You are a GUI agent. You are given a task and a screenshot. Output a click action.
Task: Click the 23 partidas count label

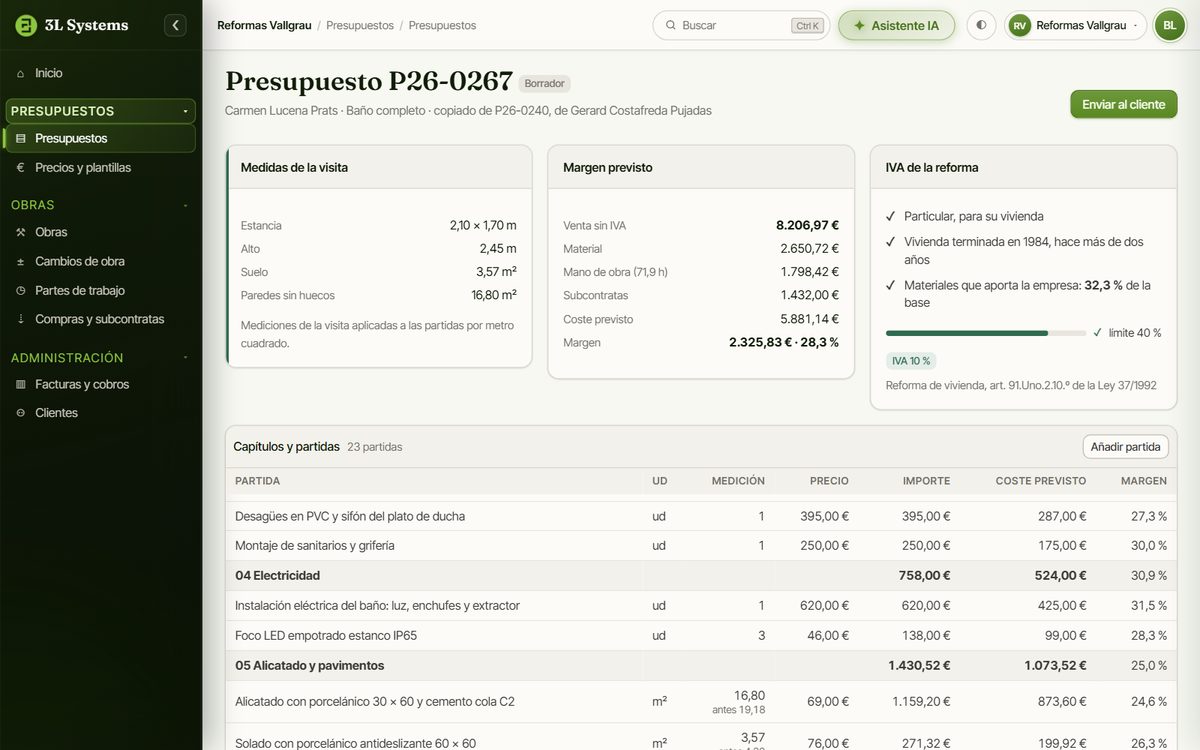coord(375,447)
